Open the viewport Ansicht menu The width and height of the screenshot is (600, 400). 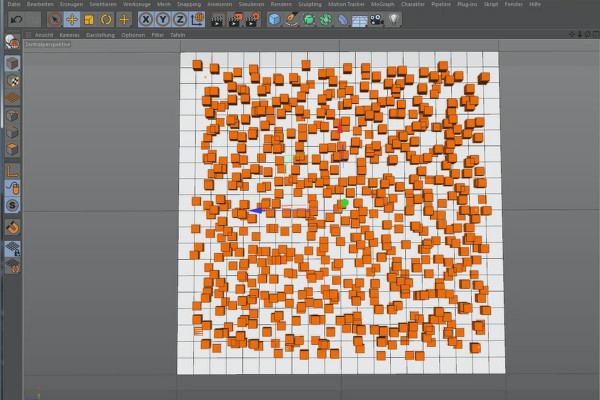point(44,35)
